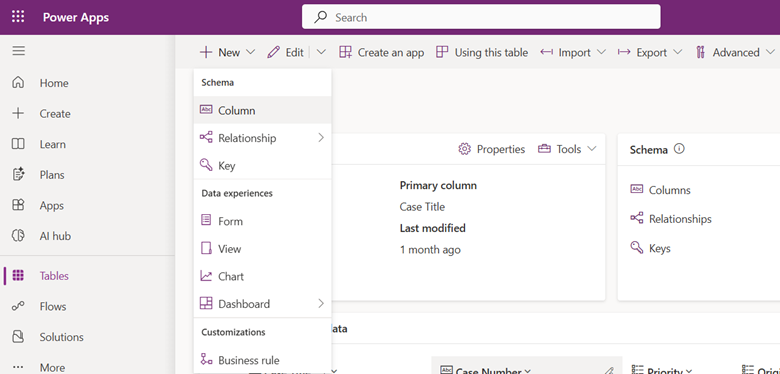780x374 pixels.
Task: Collapse the left navigation hamburger menu
Action: click(18, 51)
